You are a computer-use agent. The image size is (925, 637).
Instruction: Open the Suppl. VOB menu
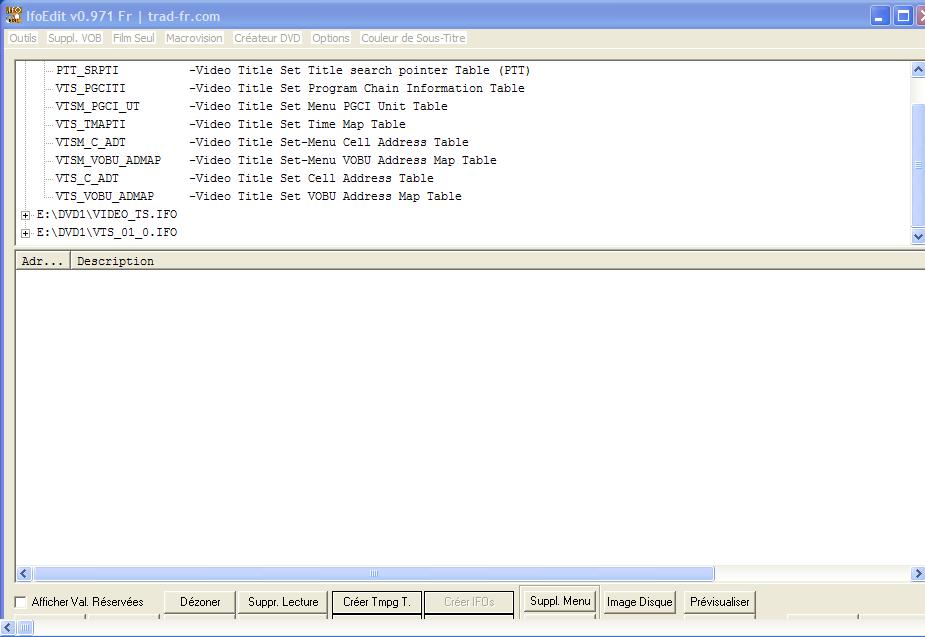pyautogui.click(x=75, y=38)
